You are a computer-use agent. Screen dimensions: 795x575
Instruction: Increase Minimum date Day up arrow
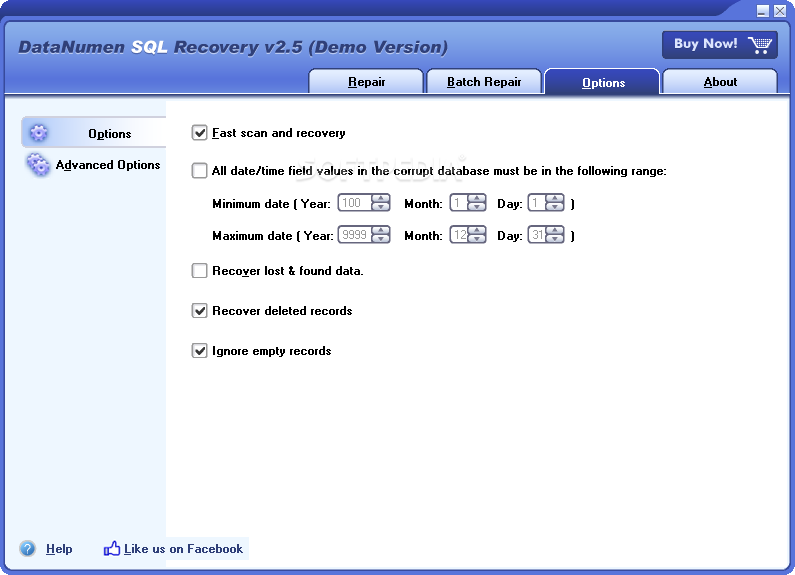[x=555, y=198]
